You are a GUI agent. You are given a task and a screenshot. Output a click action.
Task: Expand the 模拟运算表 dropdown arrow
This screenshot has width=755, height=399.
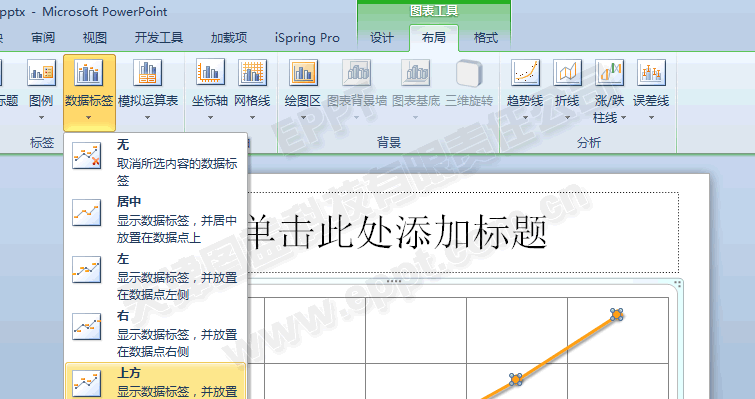pyautogui.click(x=147, y=117)
